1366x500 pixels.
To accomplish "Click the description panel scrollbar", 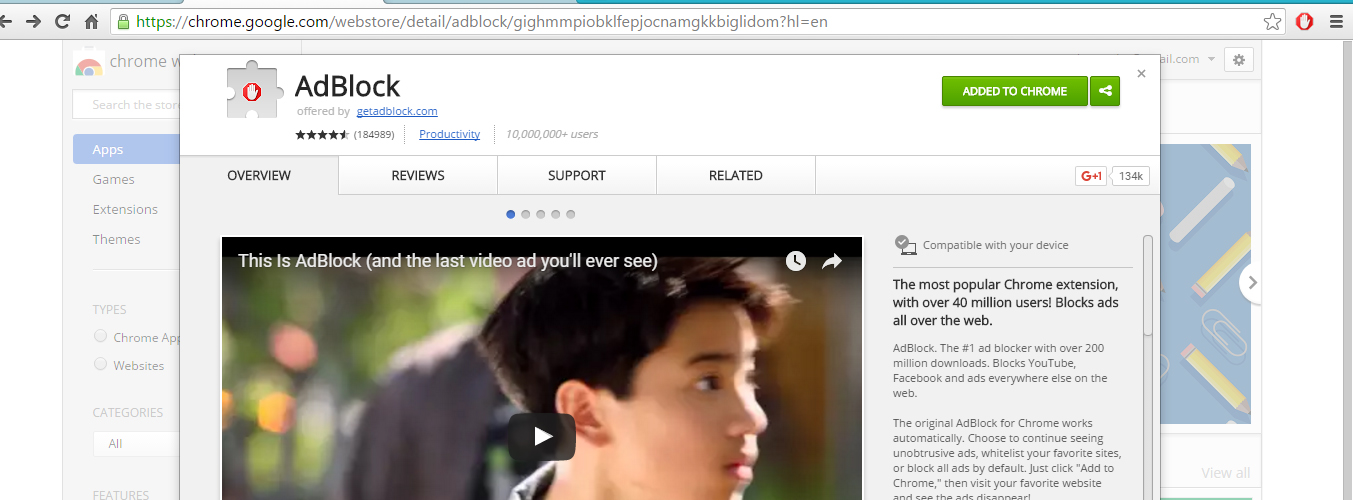I will tap(1148, 285).
